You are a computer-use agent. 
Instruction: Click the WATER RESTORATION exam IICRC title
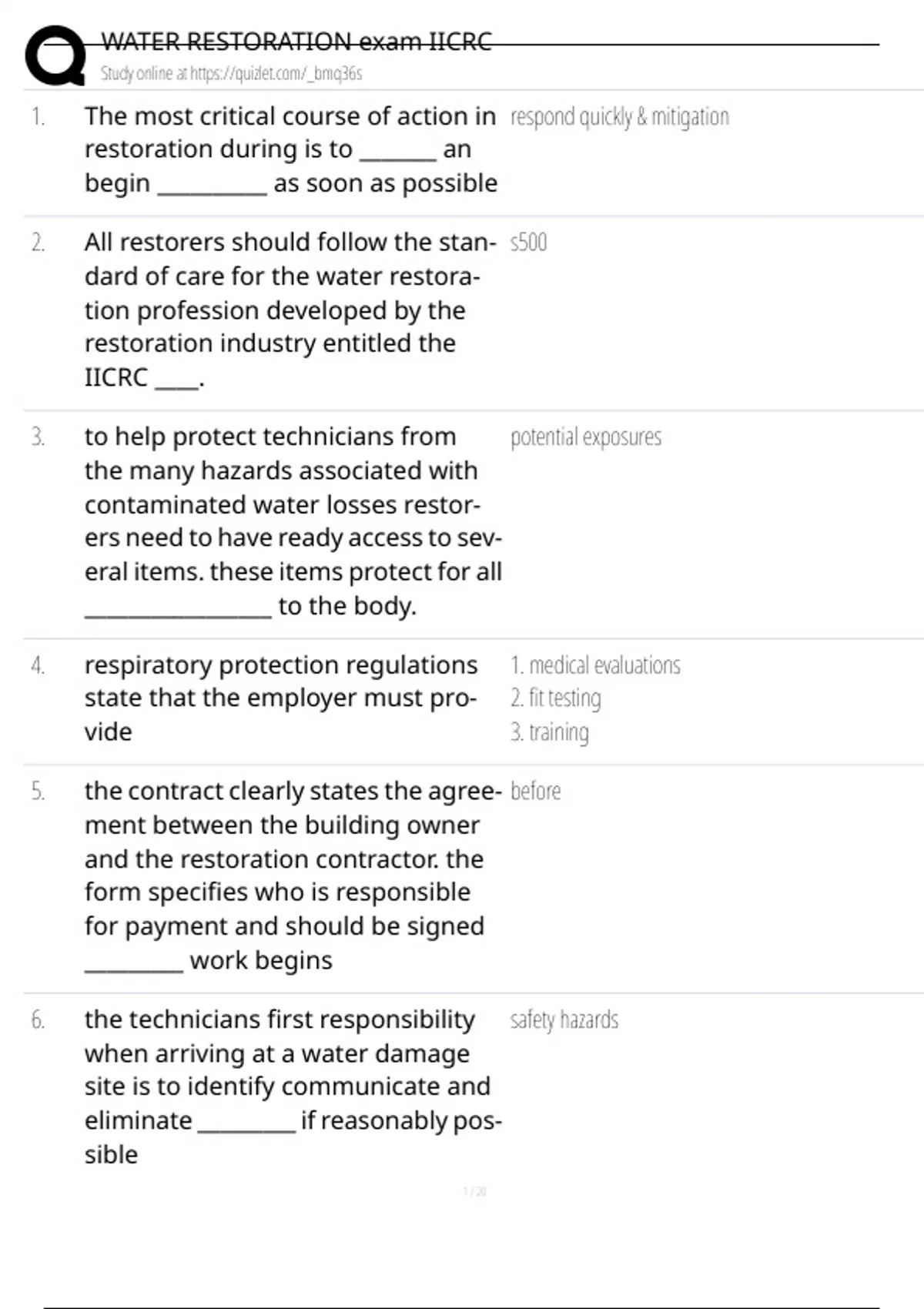[296, 41]
